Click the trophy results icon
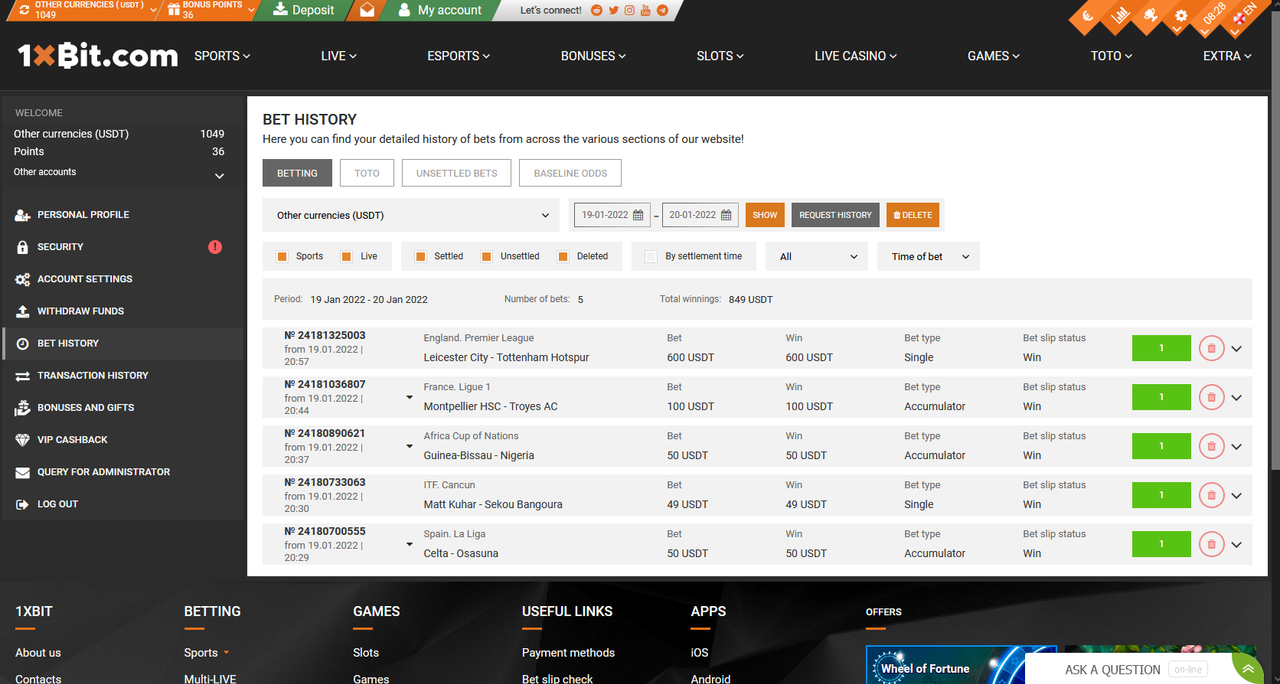 (1151, 16)
